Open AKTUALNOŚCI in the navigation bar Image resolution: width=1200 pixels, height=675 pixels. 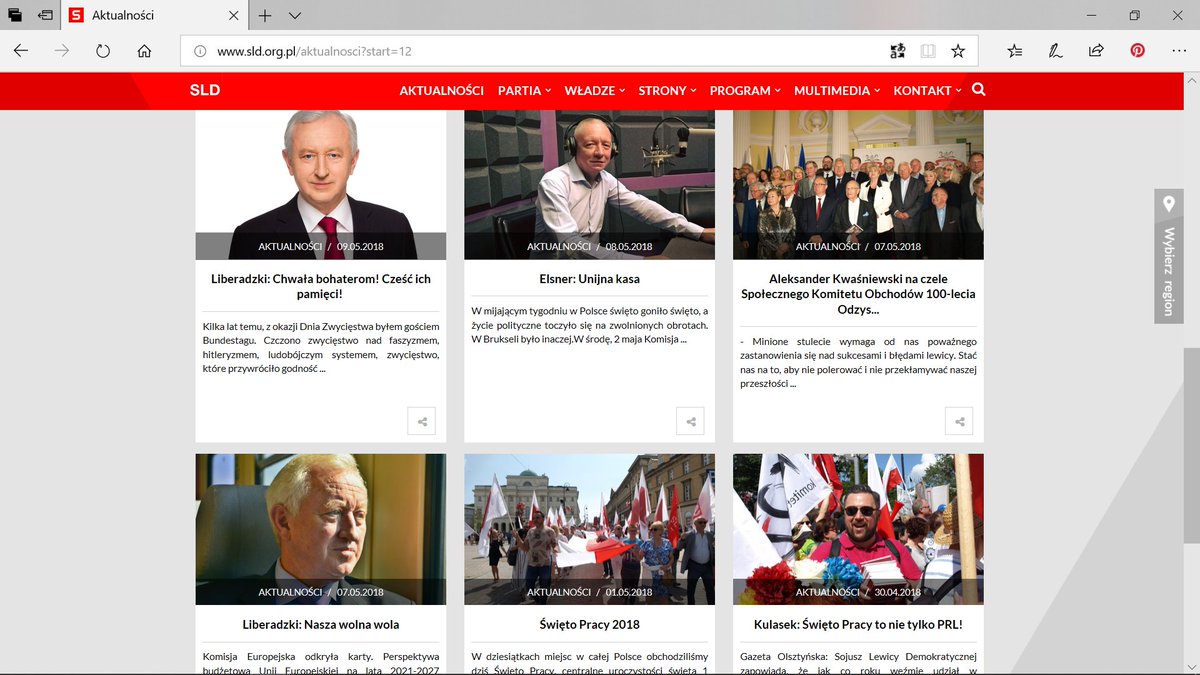(442, 90)
